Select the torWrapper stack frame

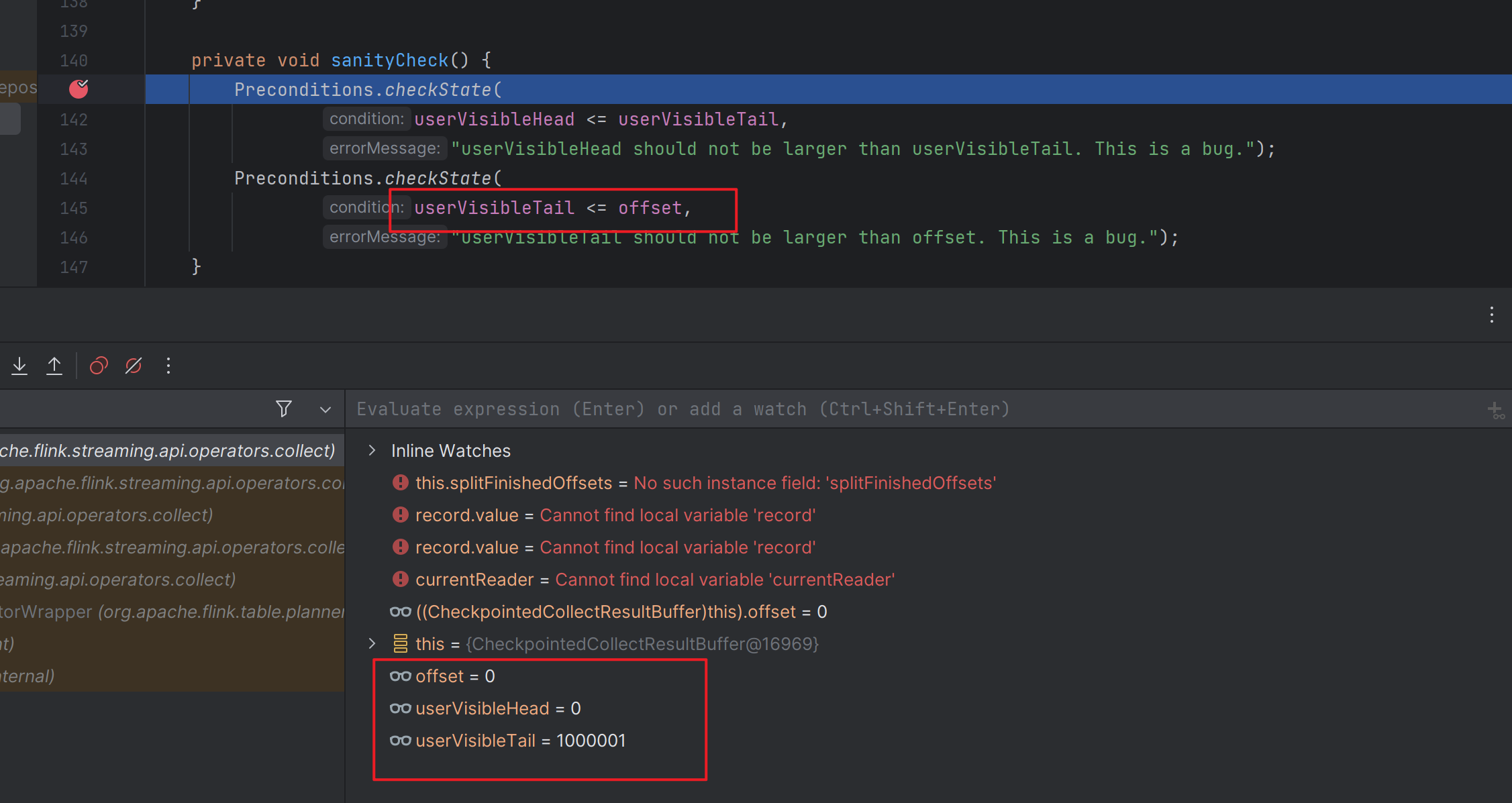pos(172,612)
